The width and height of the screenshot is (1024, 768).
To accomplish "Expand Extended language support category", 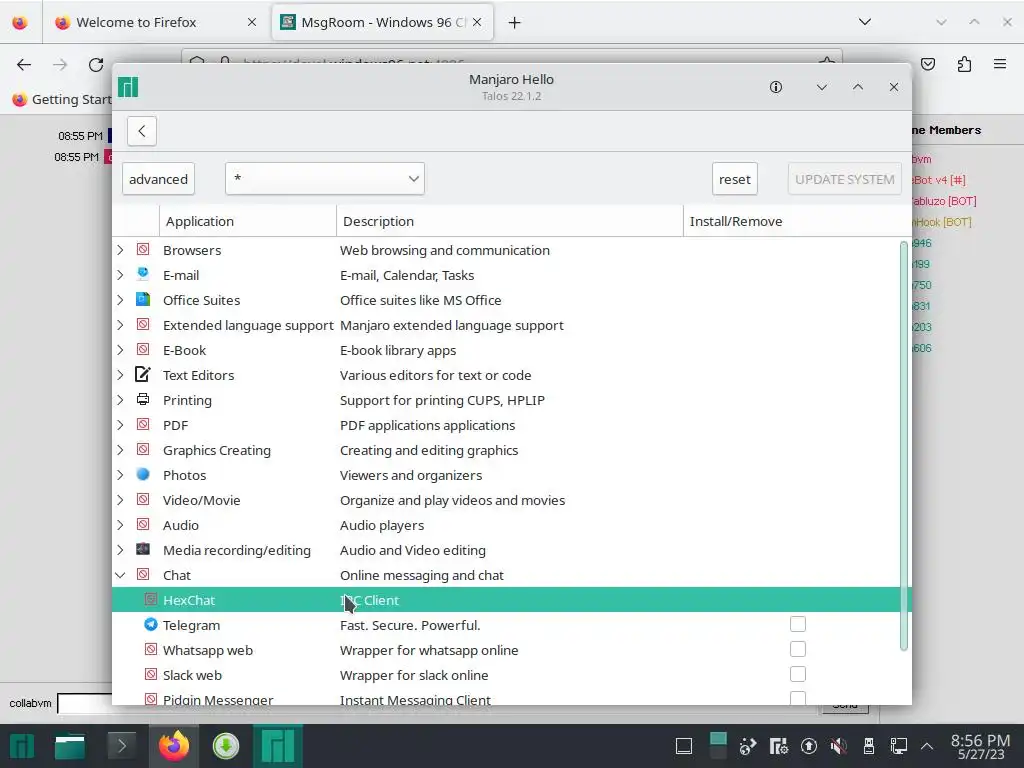I will coord(120,325).
